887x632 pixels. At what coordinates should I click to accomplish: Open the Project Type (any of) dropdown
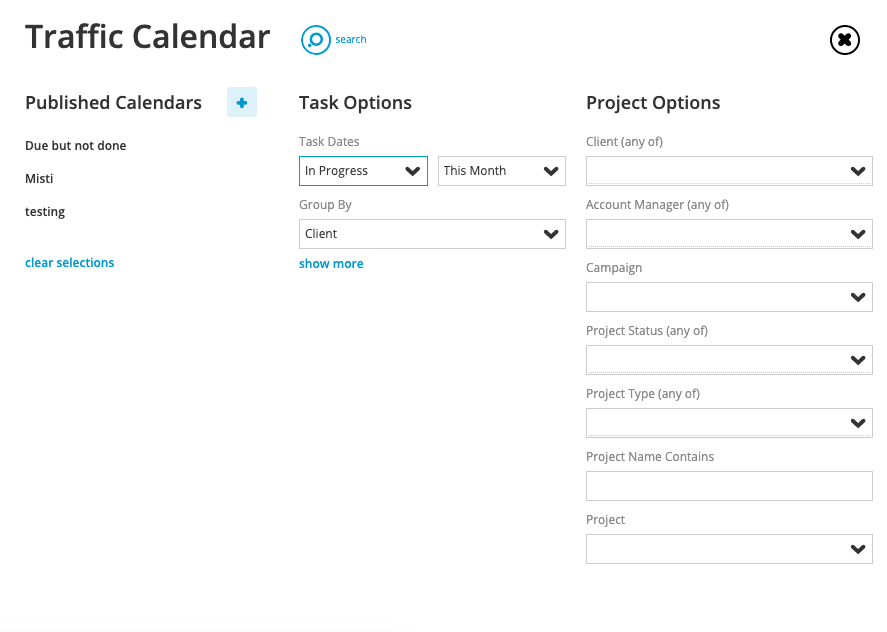point(729,423)
